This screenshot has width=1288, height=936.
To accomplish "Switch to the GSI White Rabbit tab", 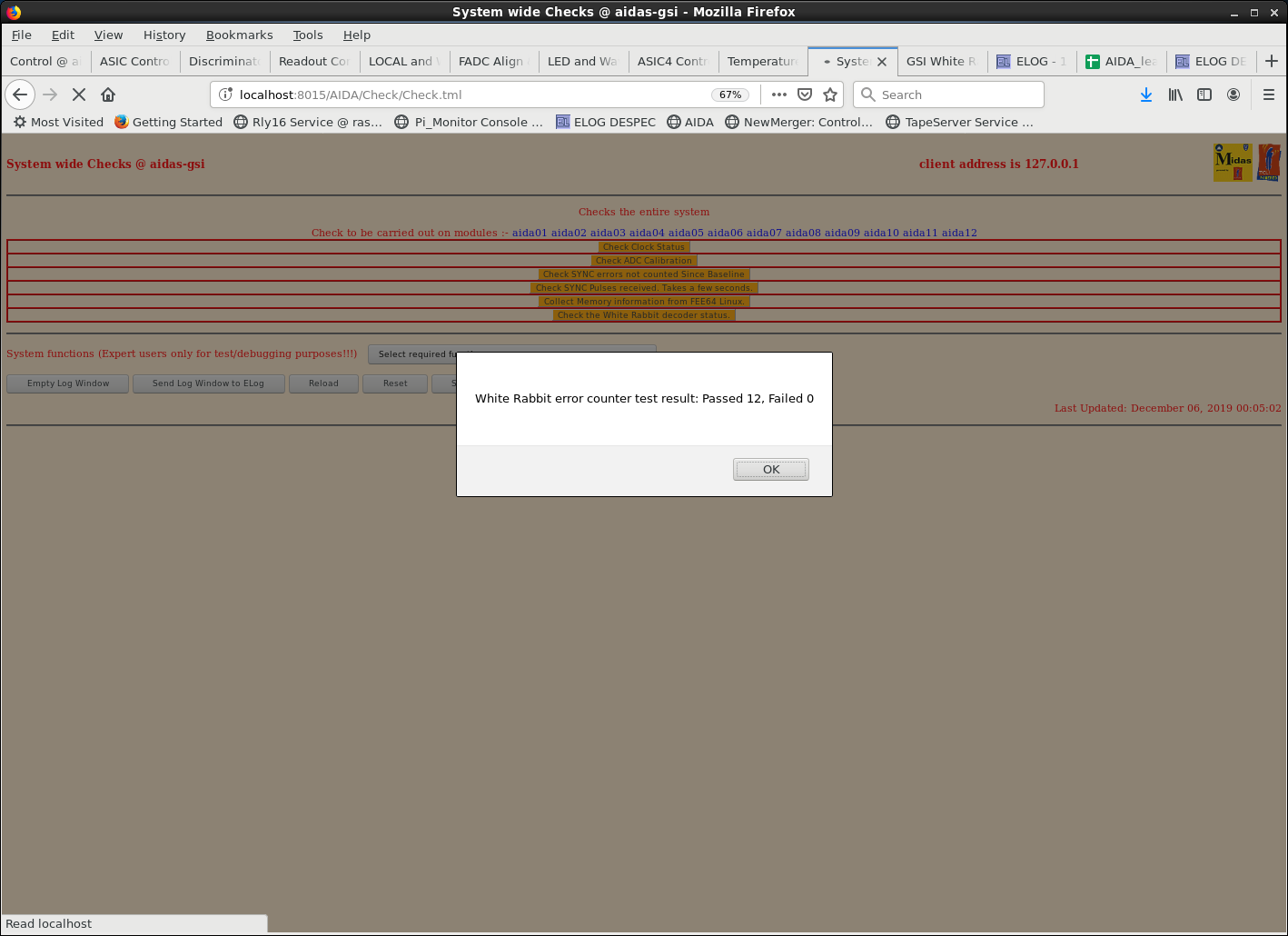I will pos(942,61).
